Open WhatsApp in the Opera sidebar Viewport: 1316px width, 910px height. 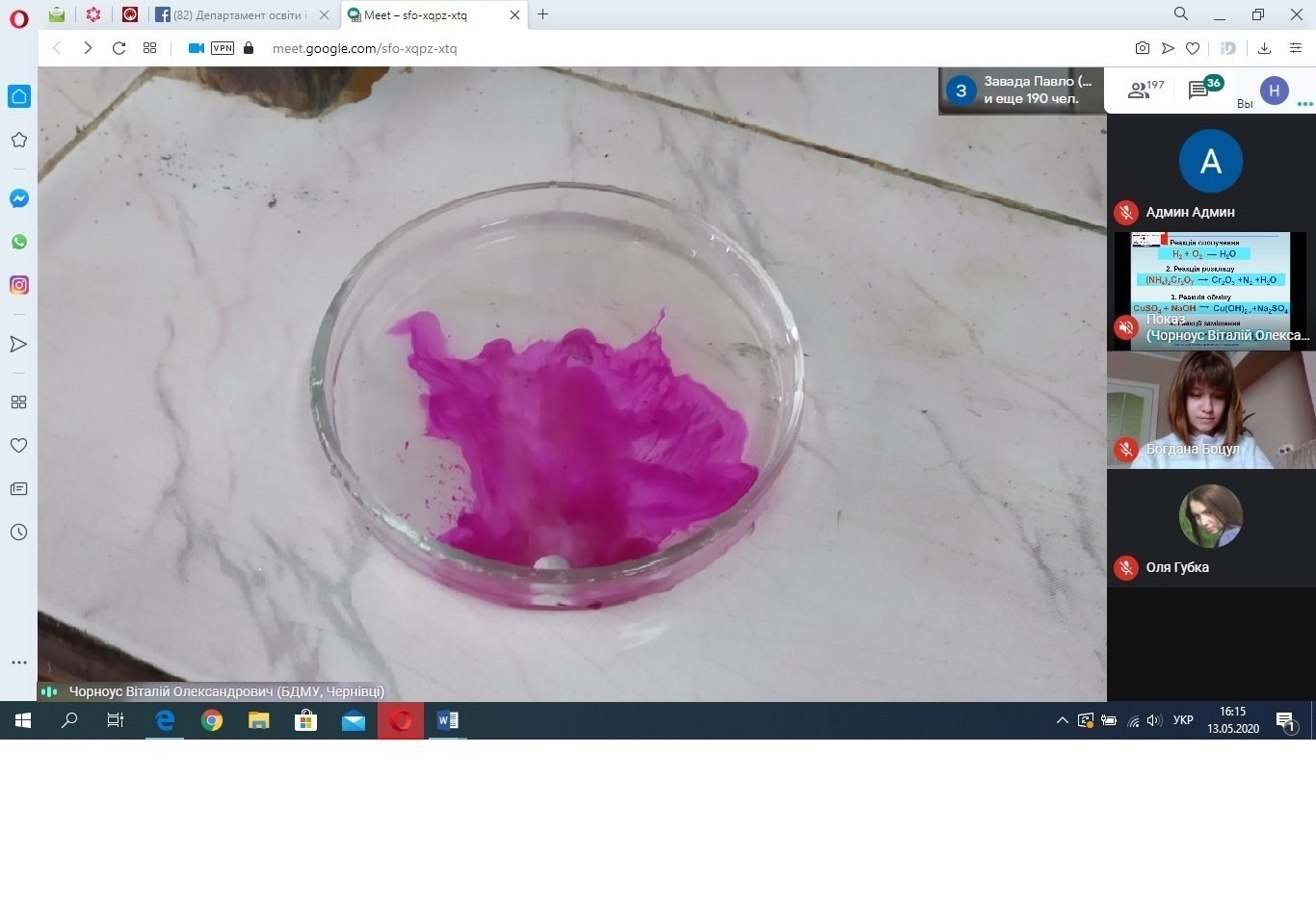coord(18,242)
